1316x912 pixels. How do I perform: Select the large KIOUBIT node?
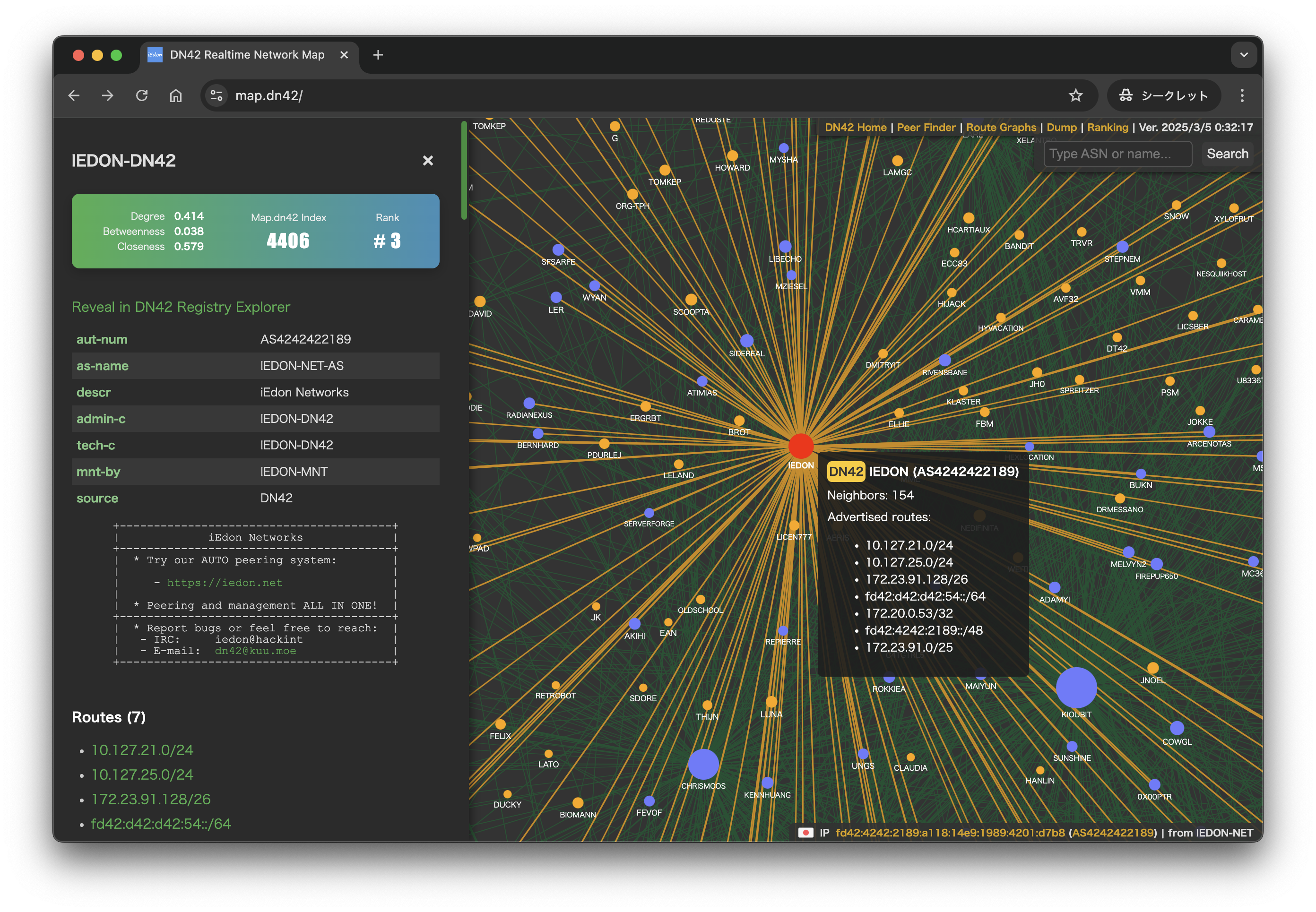click(1076, 688)
